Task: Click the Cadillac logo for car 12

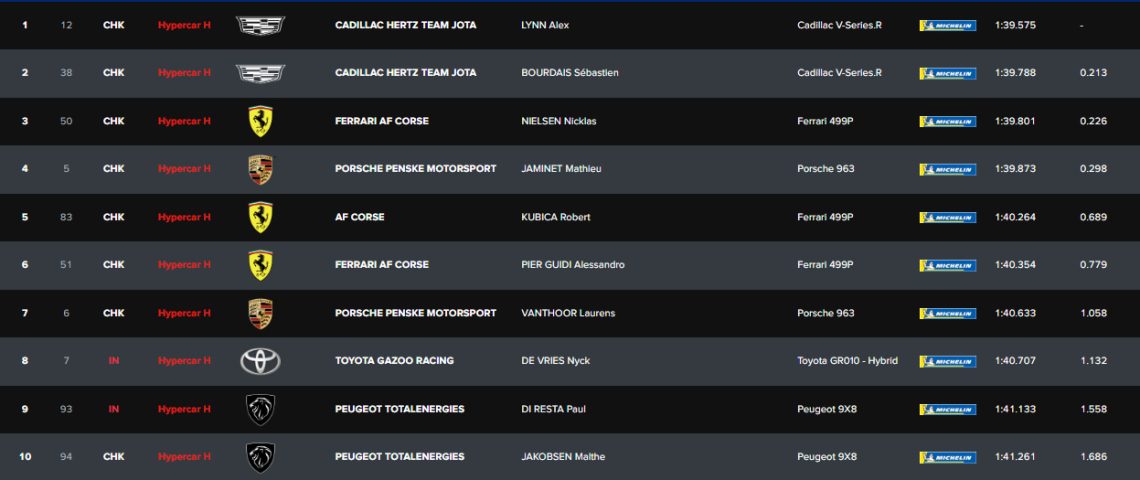Action: coord(260,25)
